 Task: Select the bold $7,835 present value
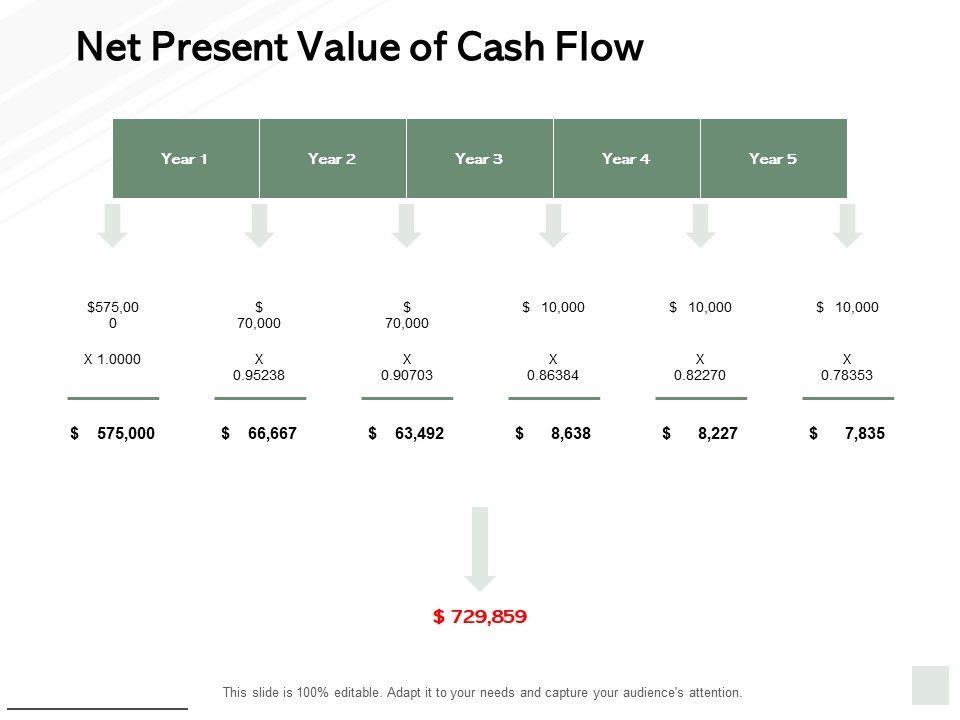pyautogui.click(x=848, y=434)
